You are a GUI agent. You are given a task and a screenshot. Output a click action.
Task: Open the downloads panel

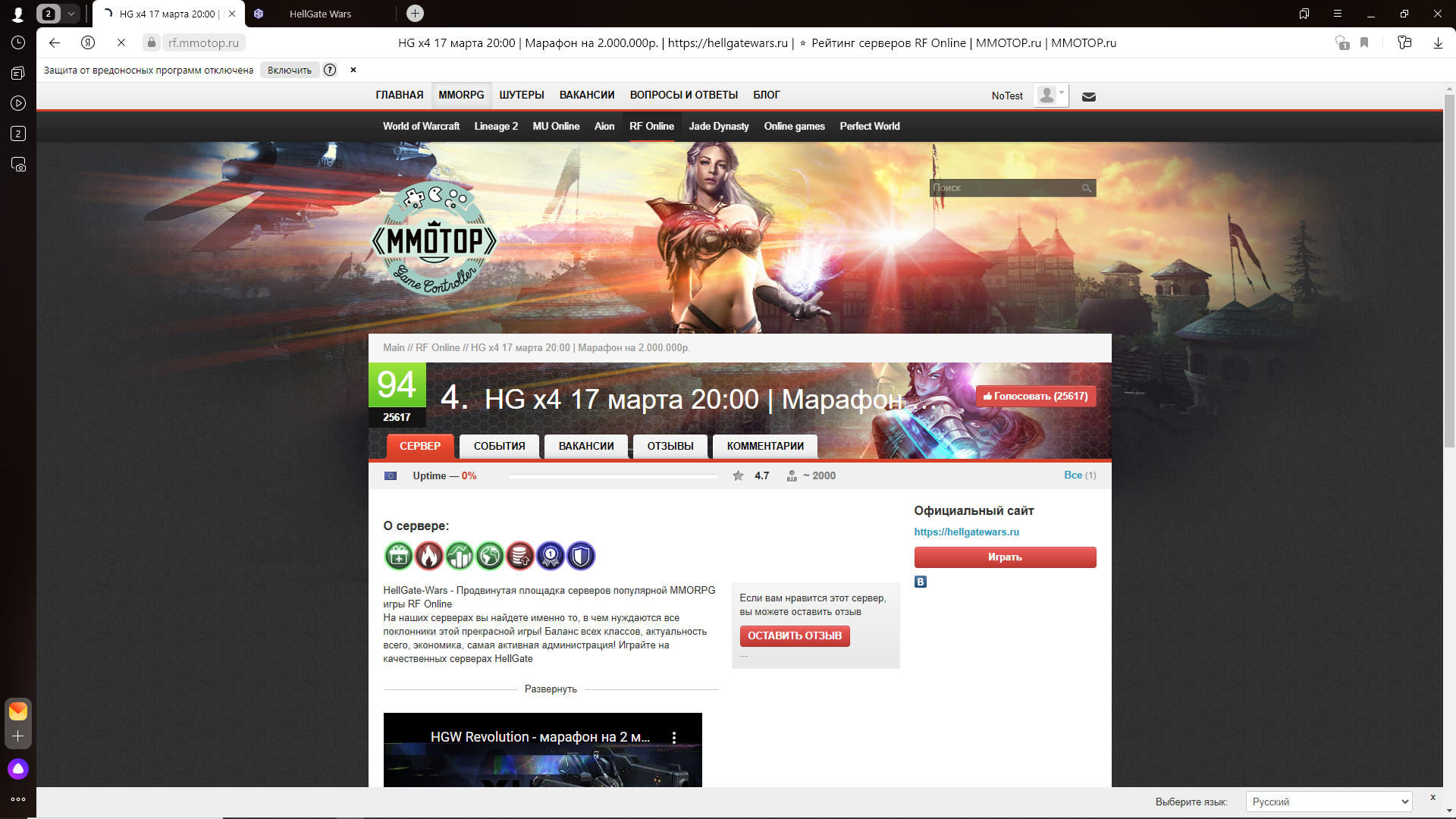point(1438,43)
